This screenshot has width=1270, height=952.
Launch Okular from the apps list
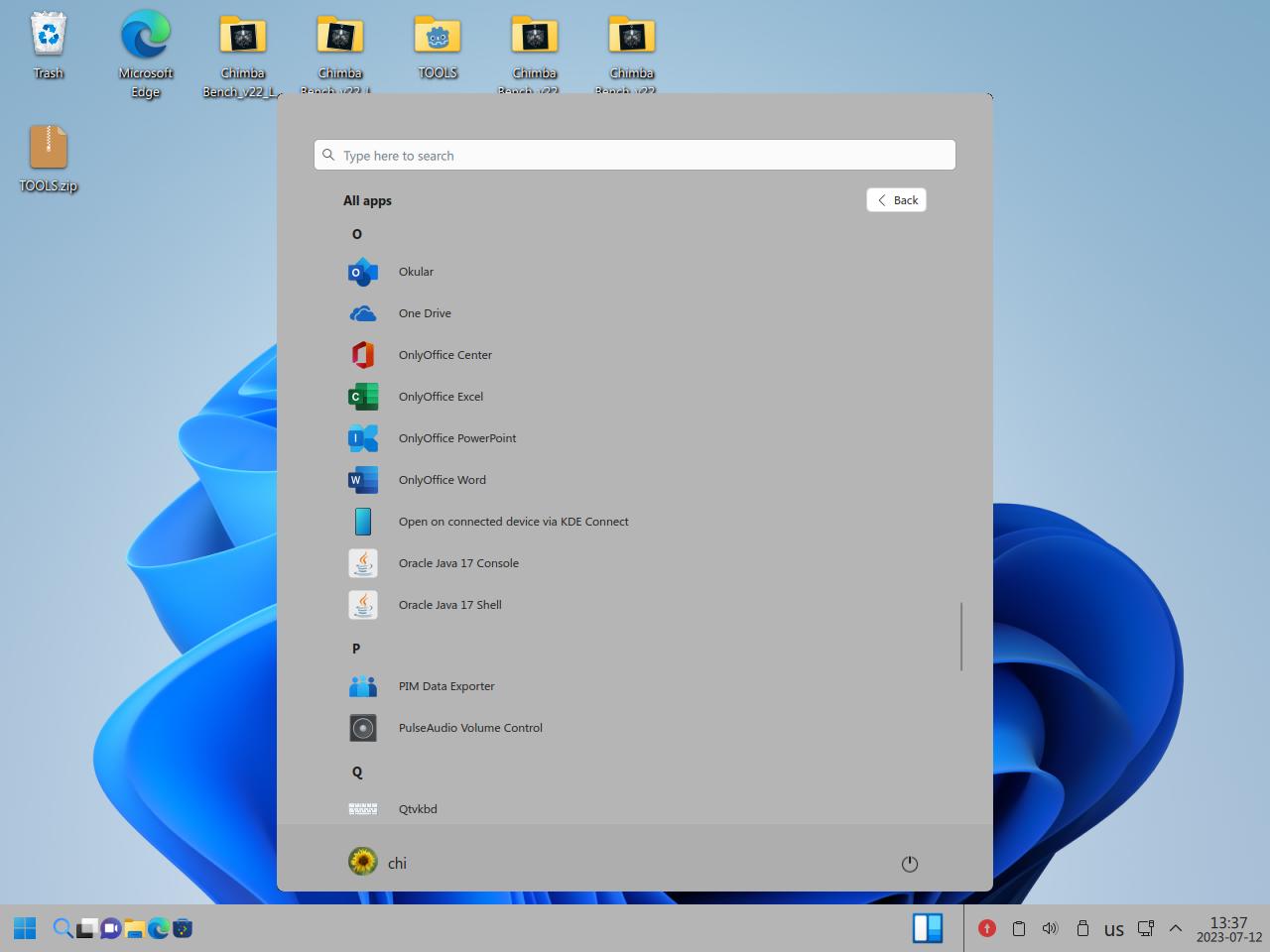pyautogui.click(x=416, y=272)
